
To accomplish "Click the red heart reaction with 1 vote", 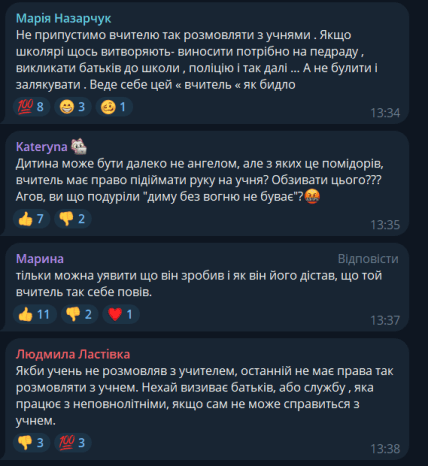I will click(121, 314).
